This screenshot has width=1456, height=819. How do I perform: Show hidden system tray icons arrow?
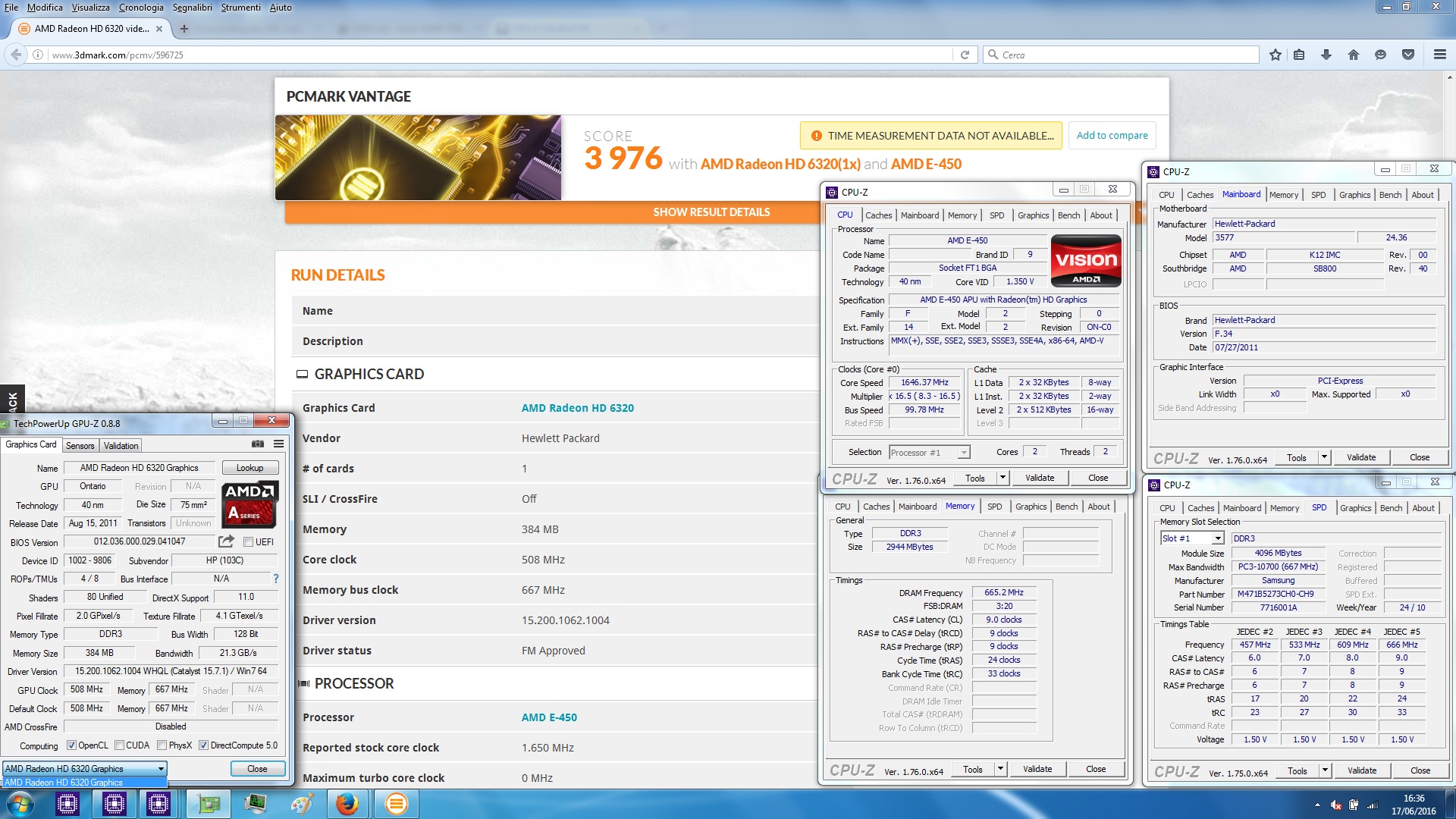[1317, 805]
